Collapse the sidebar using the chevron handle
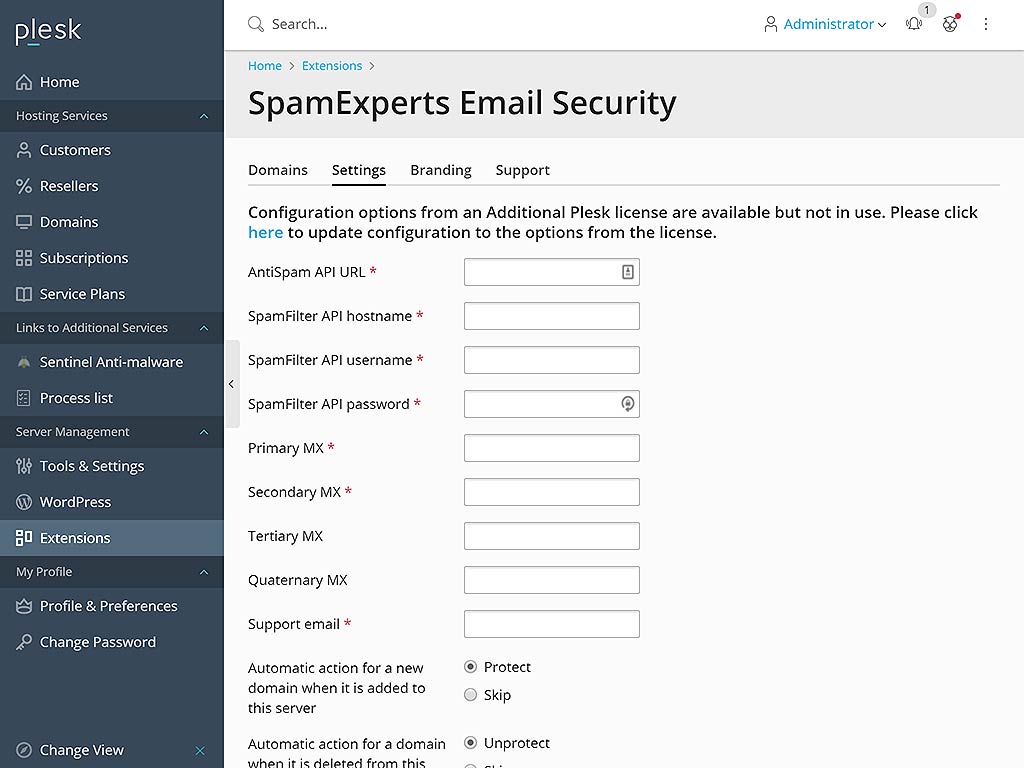 pyautogui.click(x=232, y=383)
